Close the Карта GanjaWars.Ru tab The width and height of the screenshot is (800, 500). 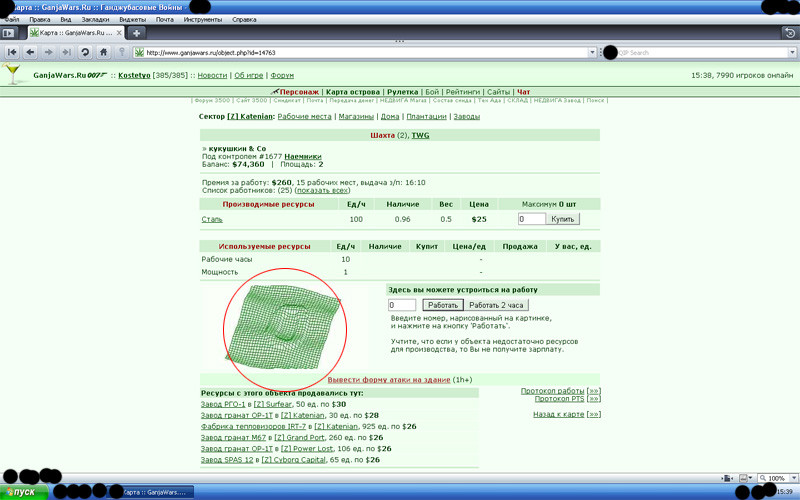coord(119,33)
